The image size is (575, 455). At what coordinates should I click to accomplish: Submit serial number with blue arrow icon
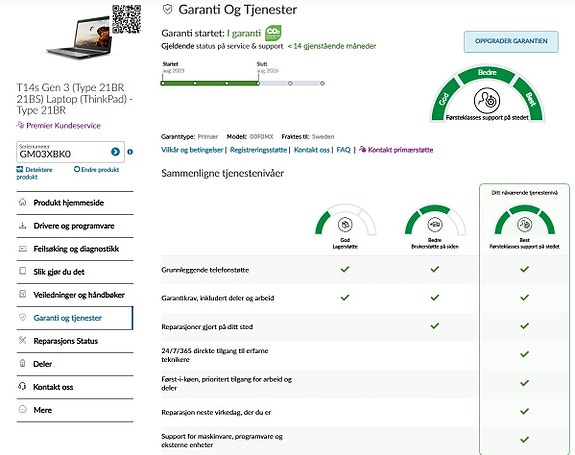116,152
